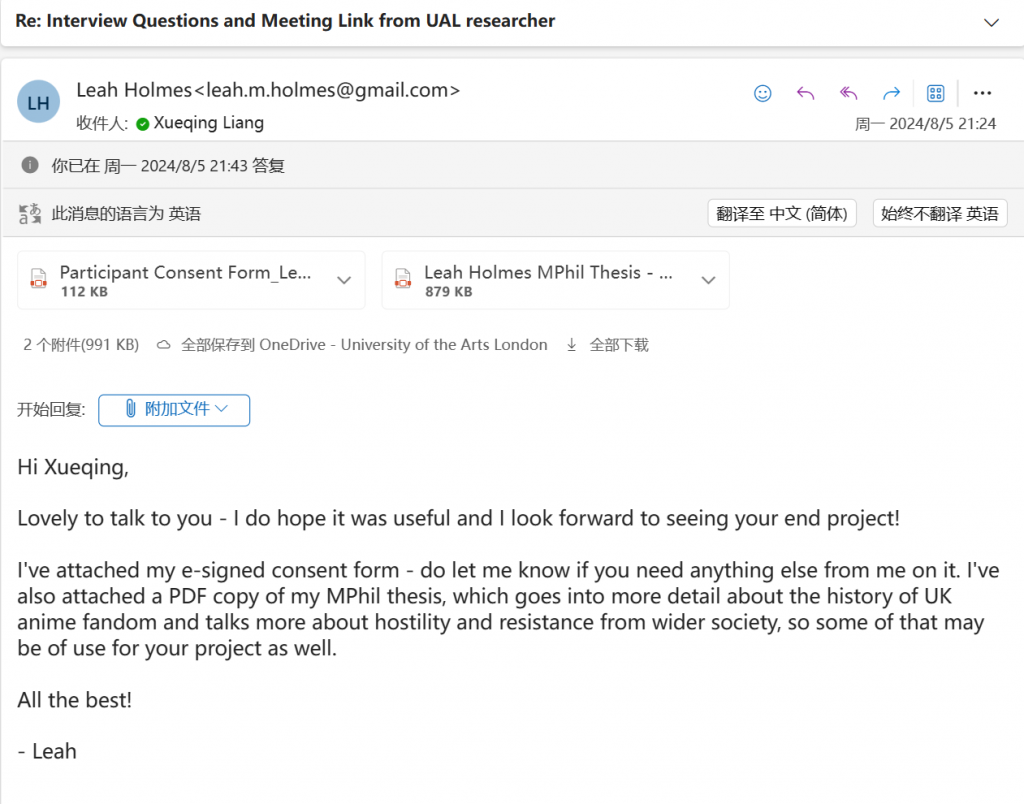Click the emoji reaction smiley icon
Image resolution: width=1024 pixels, height=804 pixels.
tap(762, 93)
